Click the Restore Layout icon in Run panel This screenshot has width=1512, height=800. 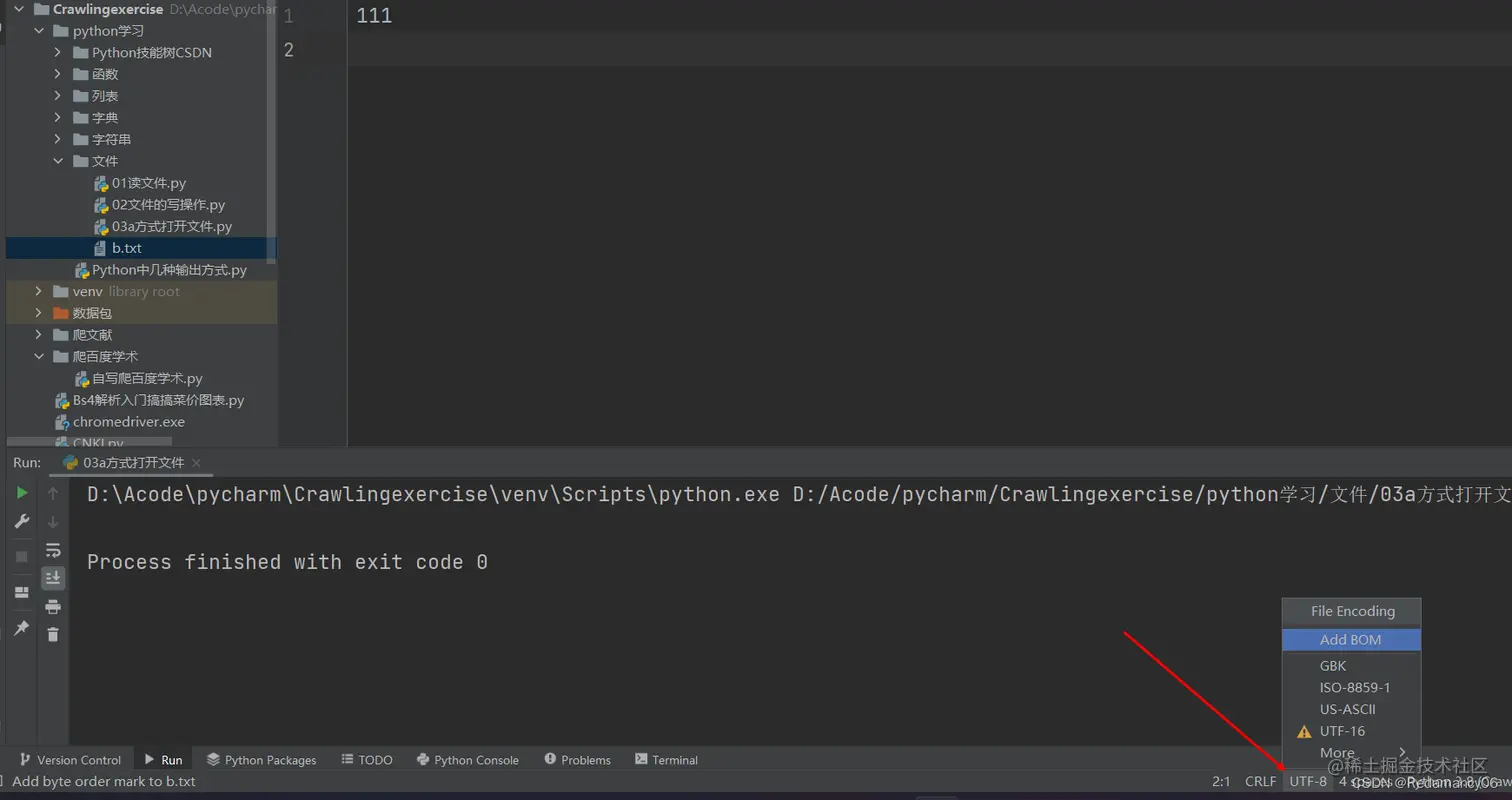coord(21,592)
